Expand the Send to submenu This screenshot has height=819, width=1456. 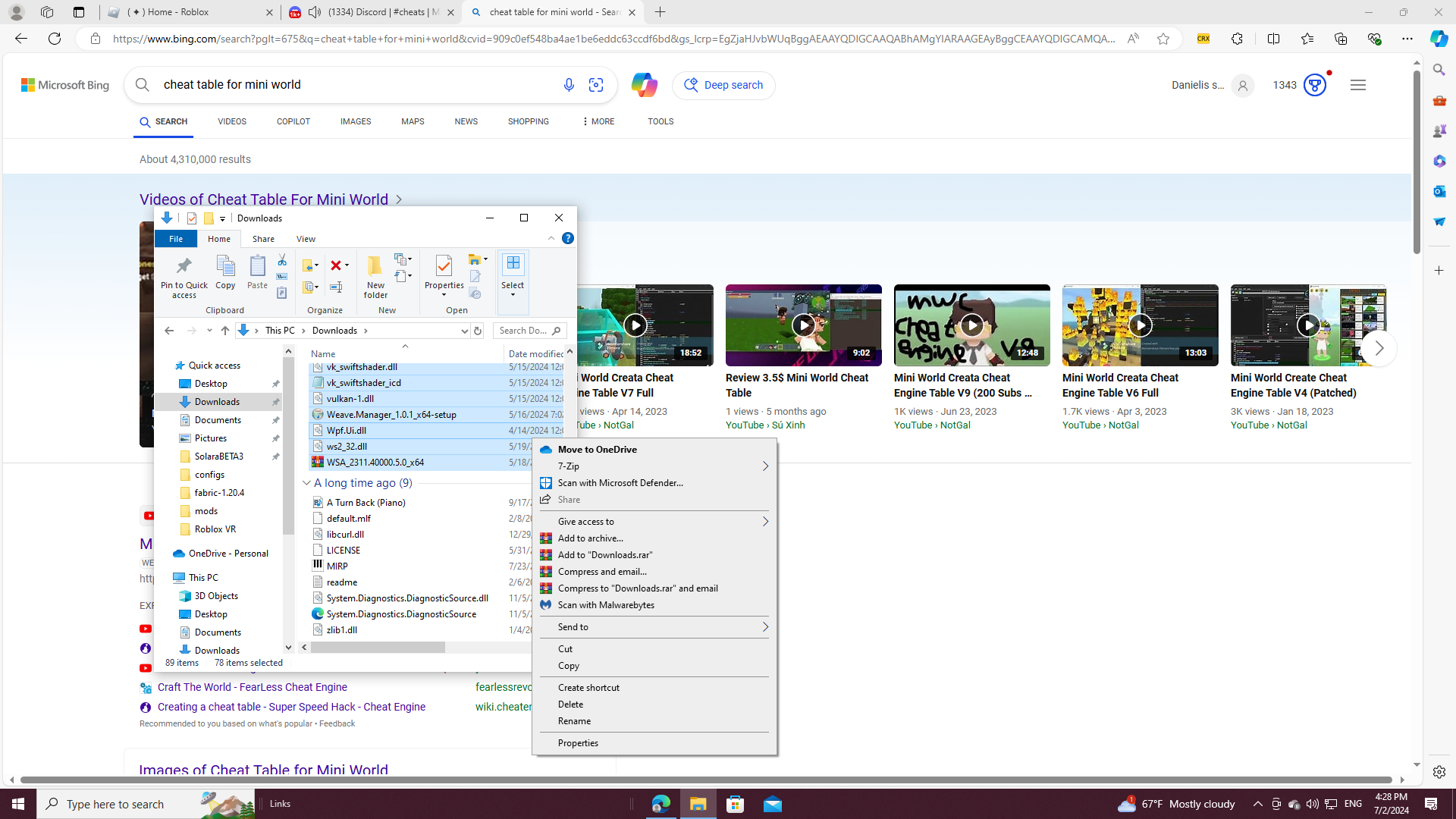(765, 627)
